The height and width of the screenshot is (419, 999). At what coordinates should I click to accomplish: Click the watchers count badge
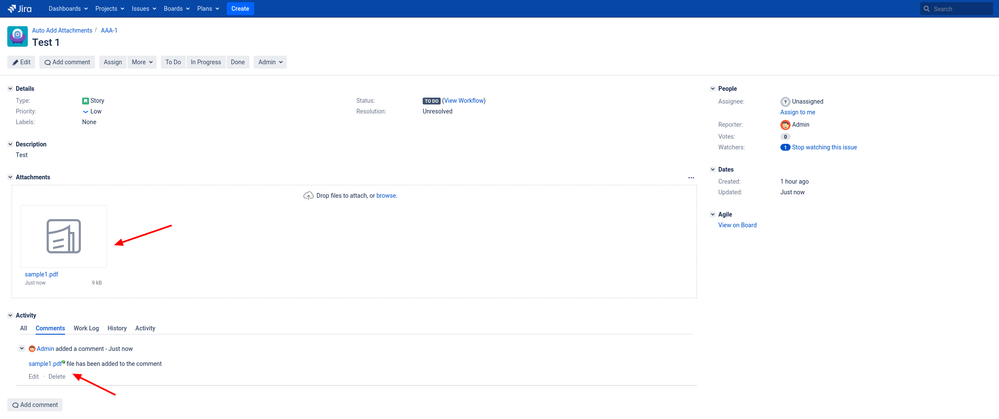point(785,147)
